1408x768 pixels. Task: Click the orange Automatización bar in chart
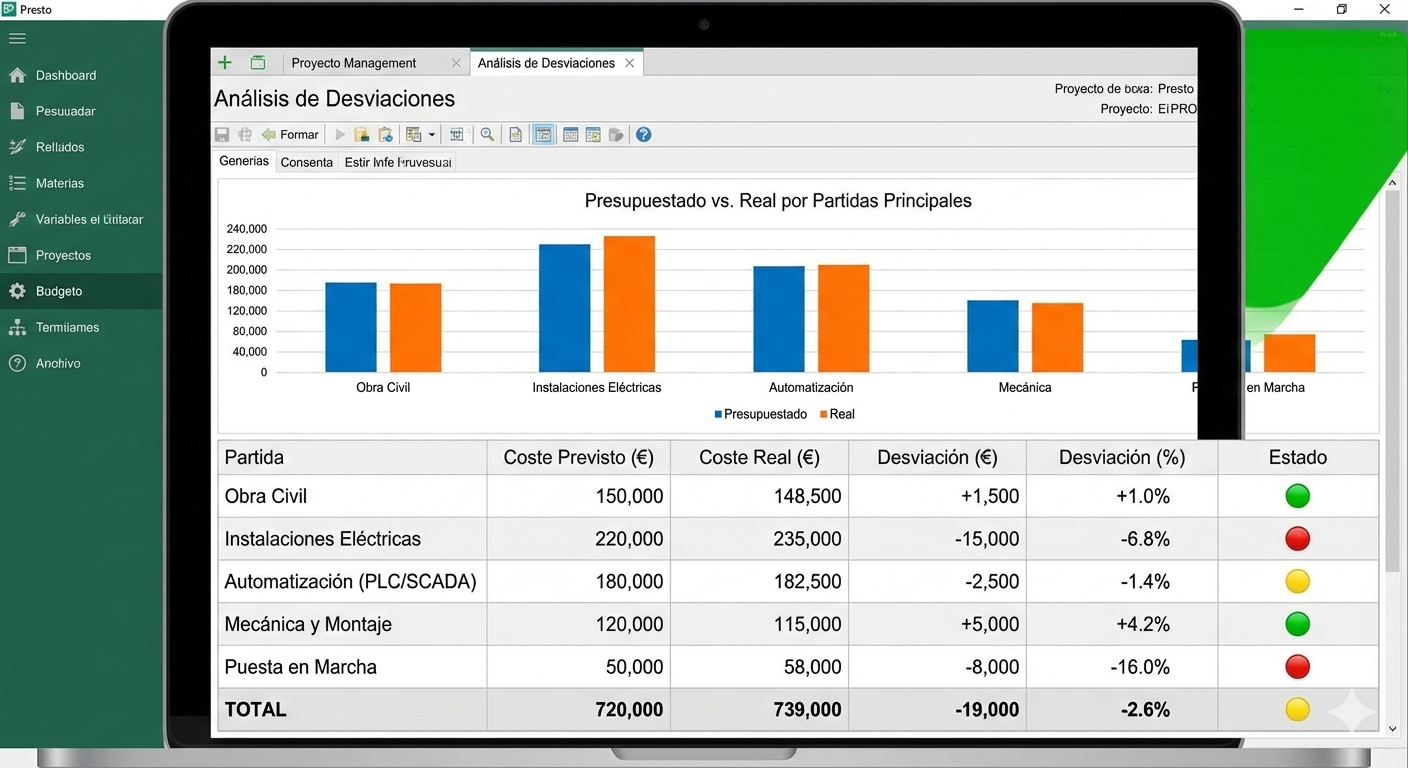coord(844,318)
